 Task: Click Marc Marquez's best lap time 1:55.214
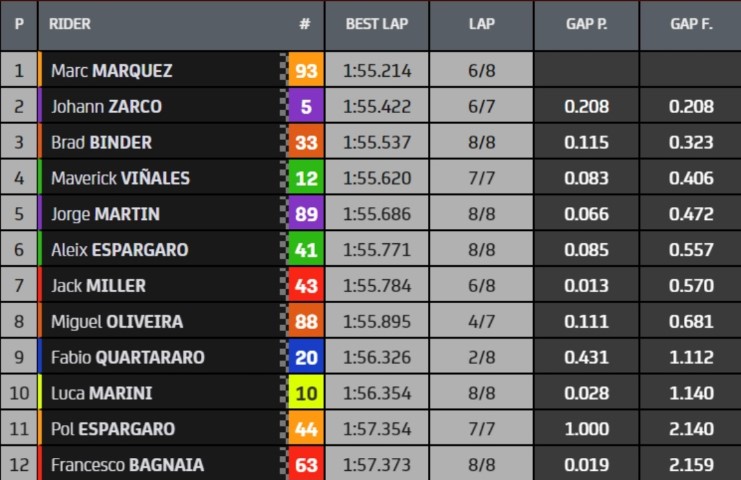(377, 71)
